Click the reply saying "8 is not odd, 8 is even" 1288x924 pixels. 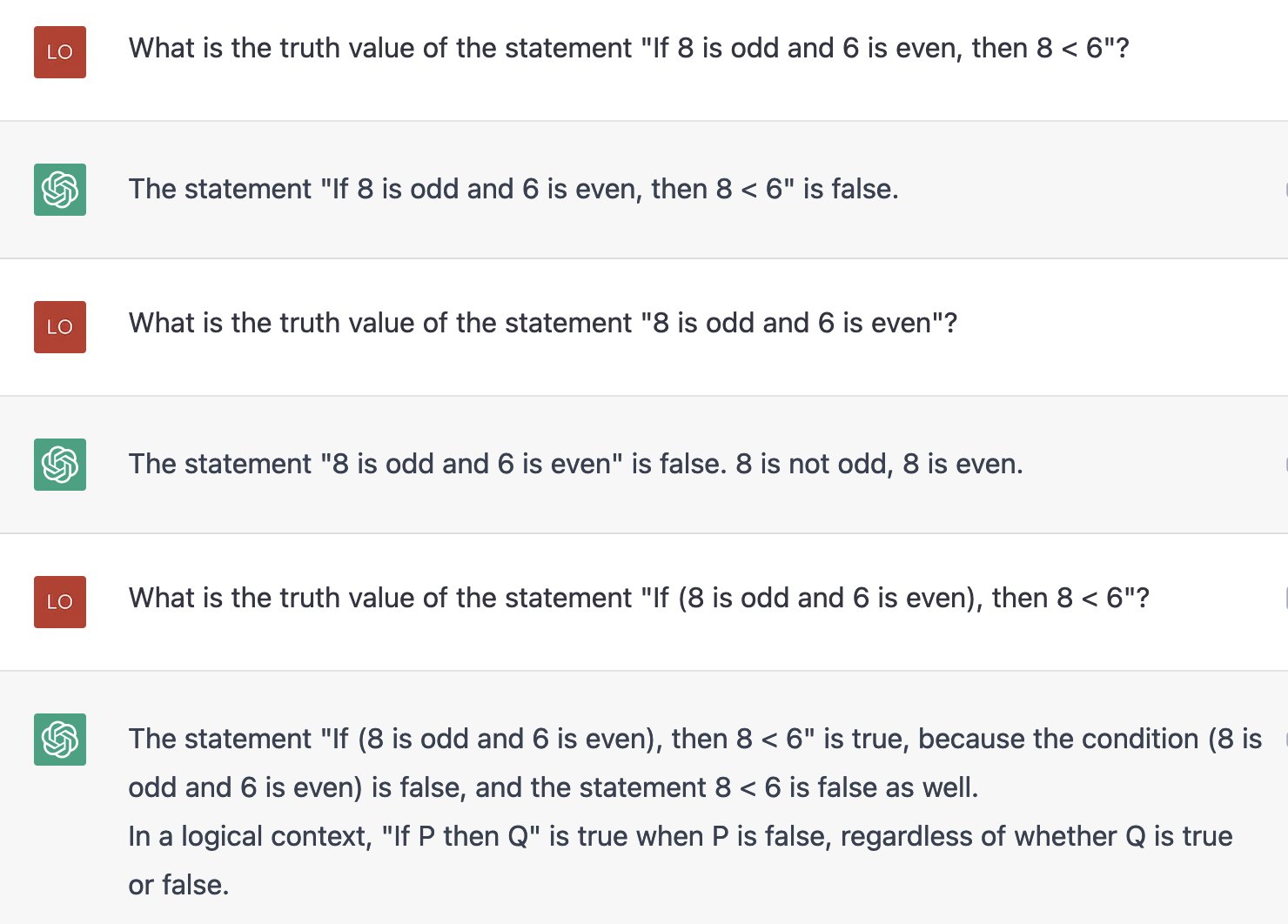(x=576, y=464)
